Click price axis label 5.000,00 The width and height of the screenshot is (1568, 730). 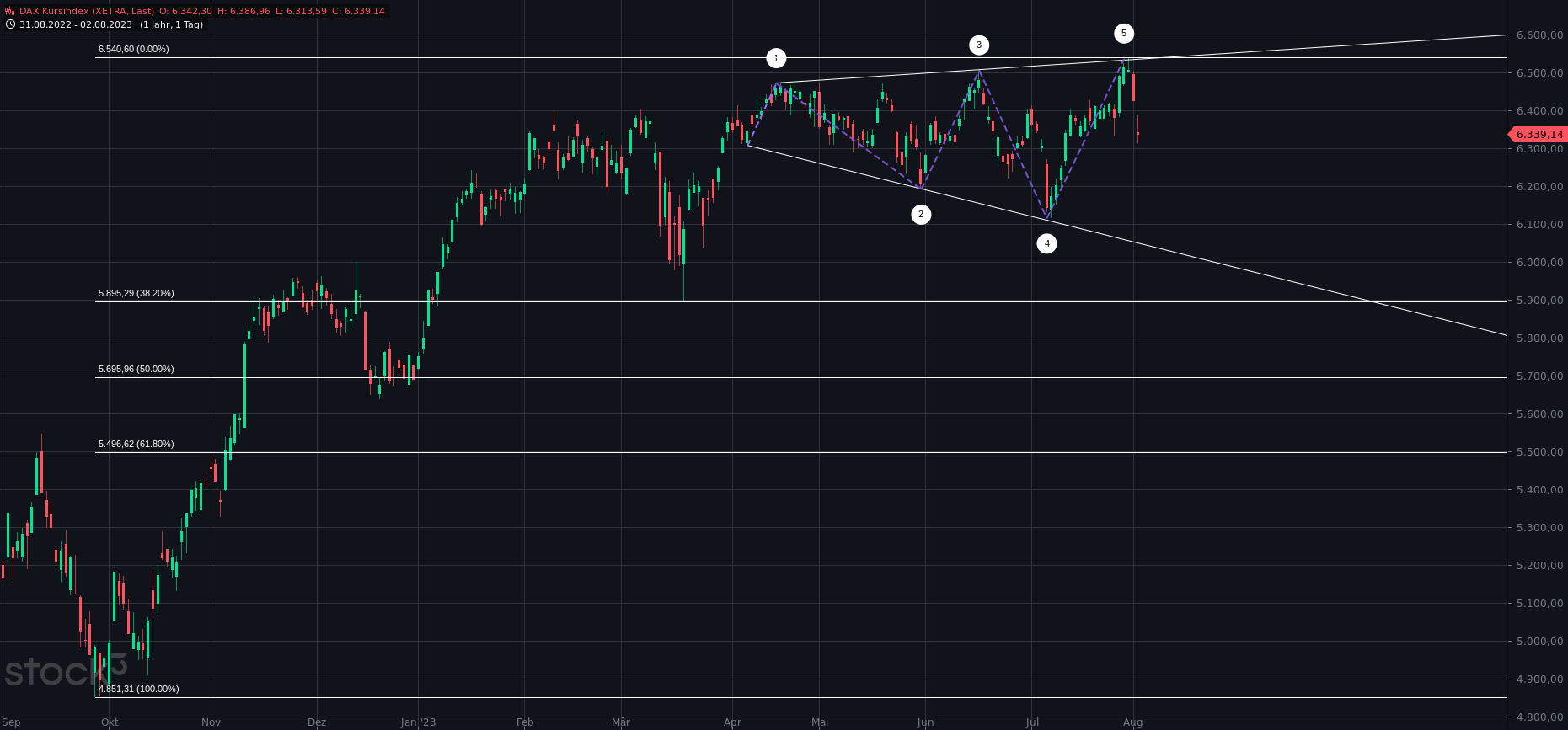pos(1539,642)
